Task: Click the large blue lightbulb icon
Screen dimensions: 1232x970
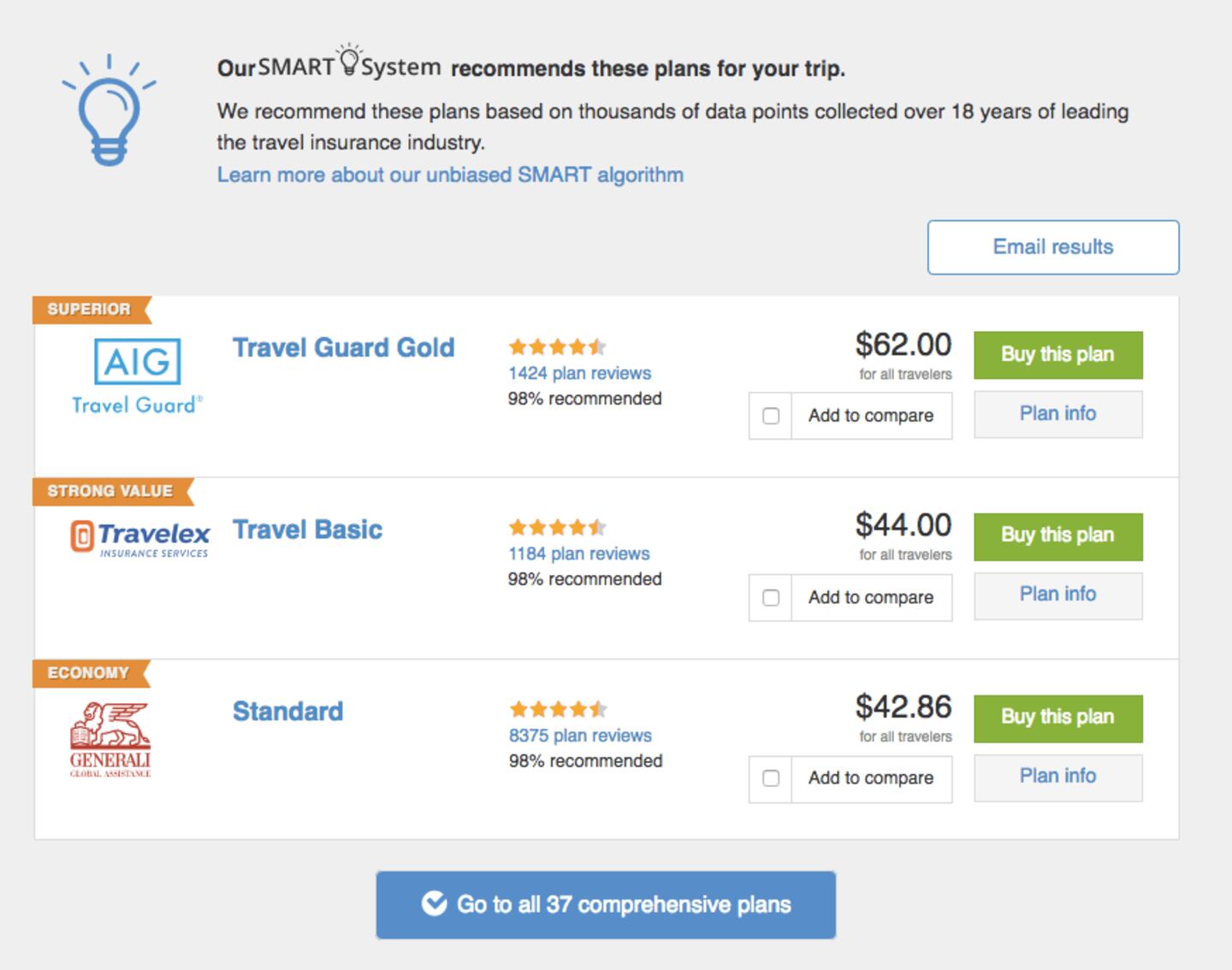Action: 109,111
